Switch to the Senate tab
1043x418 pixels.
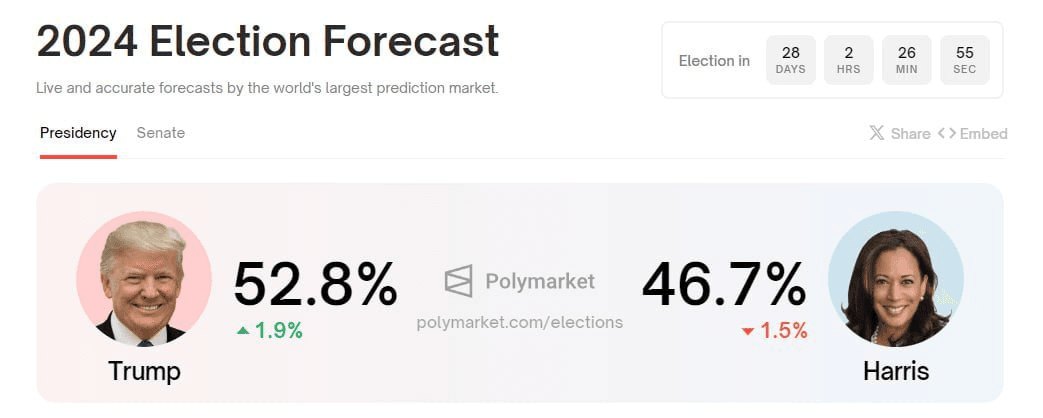(x=161, y=132)
